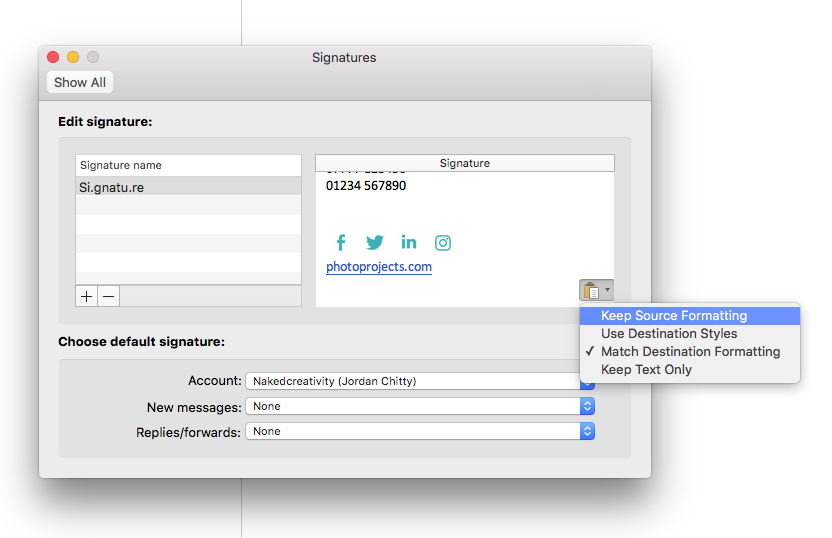Select checked Match Destination Formatting item
This screenshot has height=538, width=832.
[690, 352]
